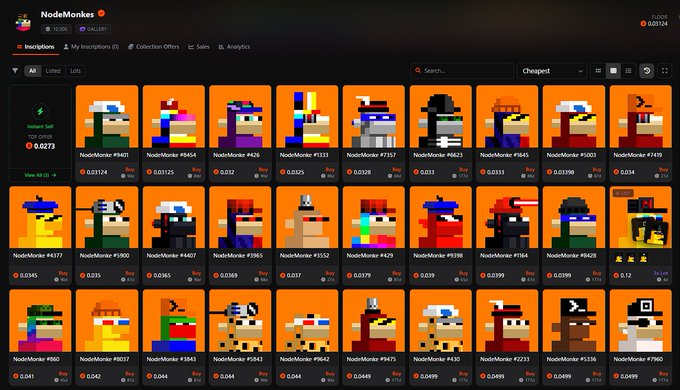
Task: Click the Instant Sell lightning icon
Action: [40, 111]
